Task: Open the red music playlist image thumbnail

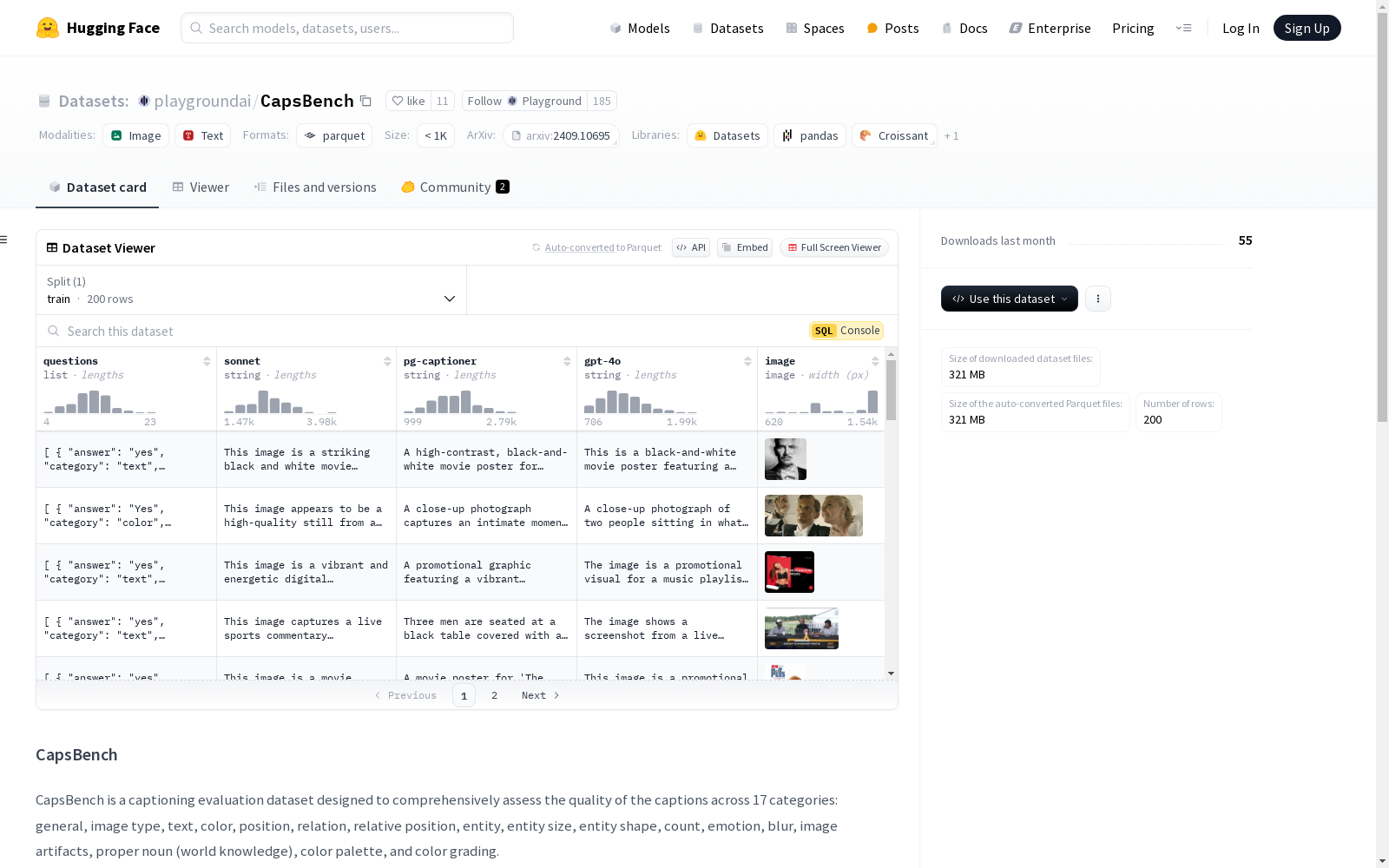Action: pos(789,572)
